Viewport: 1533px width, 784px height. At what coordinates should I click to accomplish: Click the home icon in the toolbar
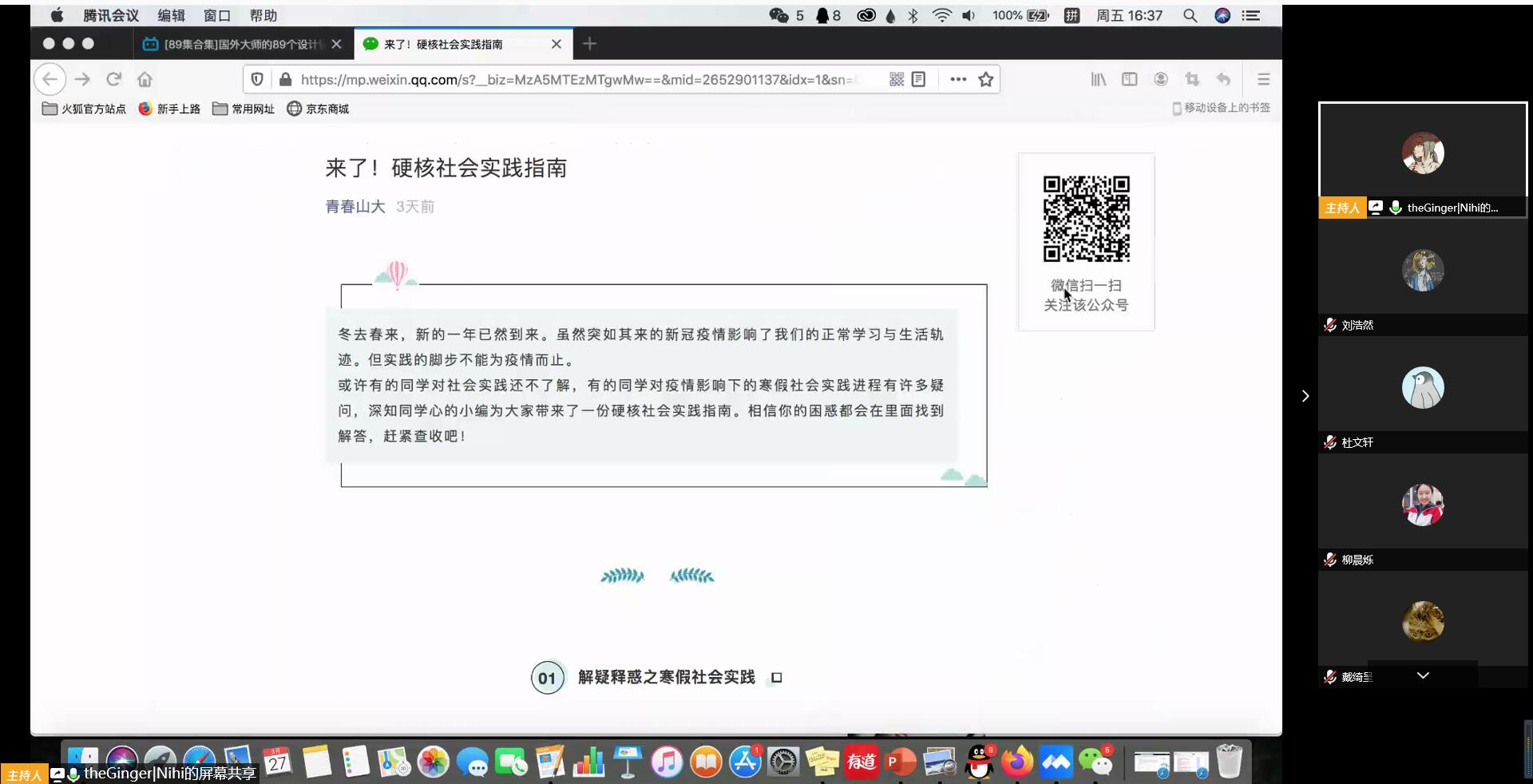[x=145, y=79]
